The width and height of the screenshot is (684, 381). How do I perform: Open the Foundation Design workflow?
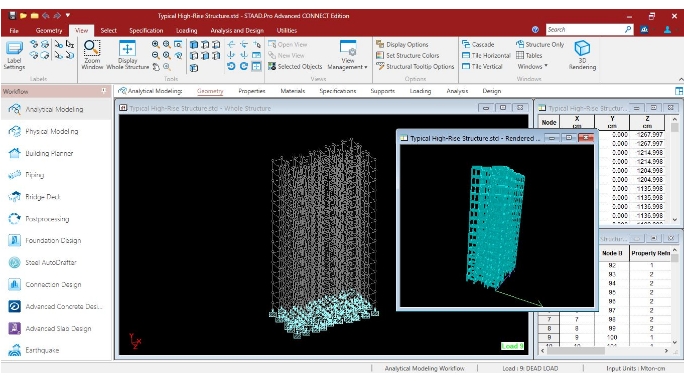(x=53, y=240)
